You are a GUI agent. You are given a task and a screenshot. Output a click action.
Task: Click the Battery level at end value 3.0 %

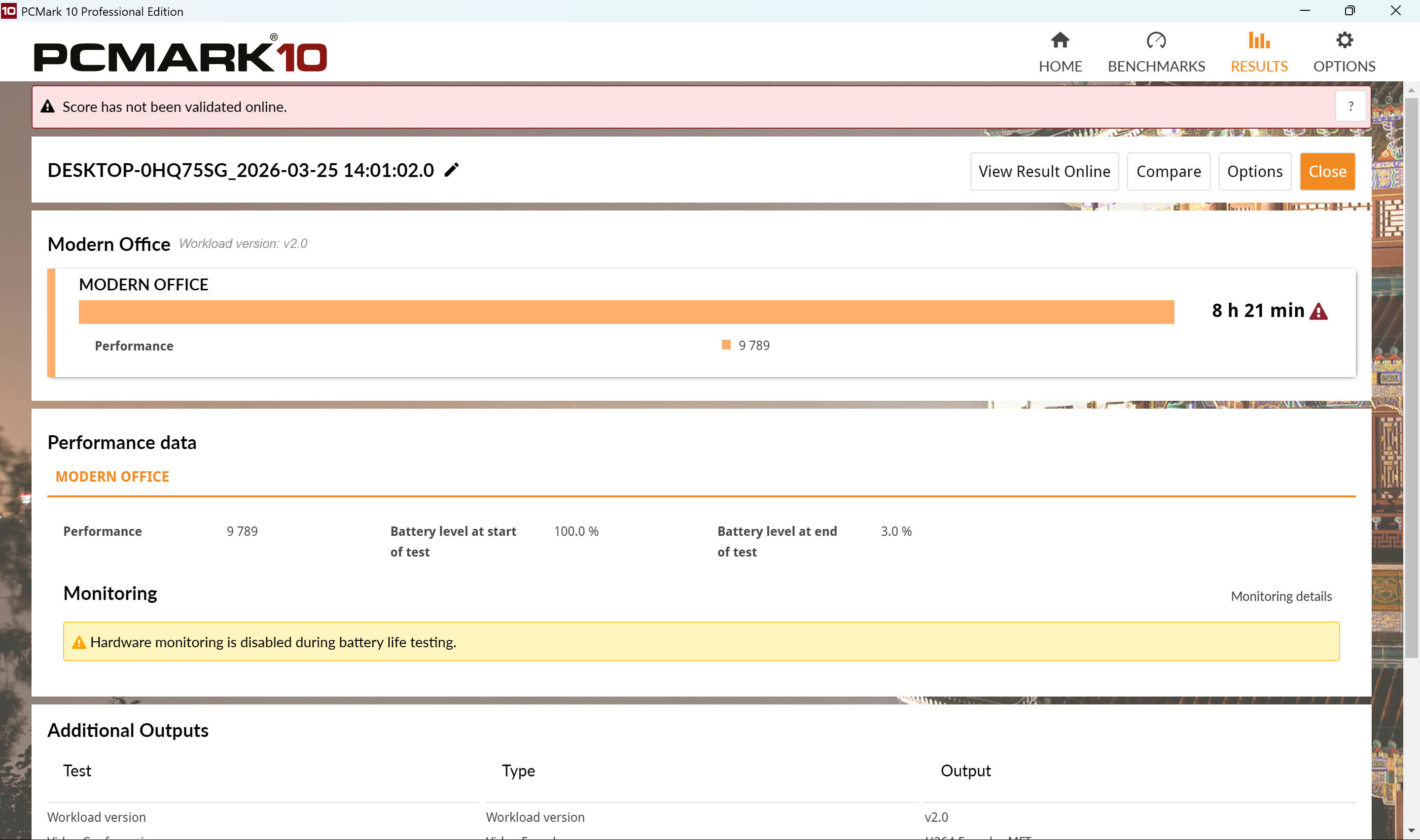tap(896, 531)
